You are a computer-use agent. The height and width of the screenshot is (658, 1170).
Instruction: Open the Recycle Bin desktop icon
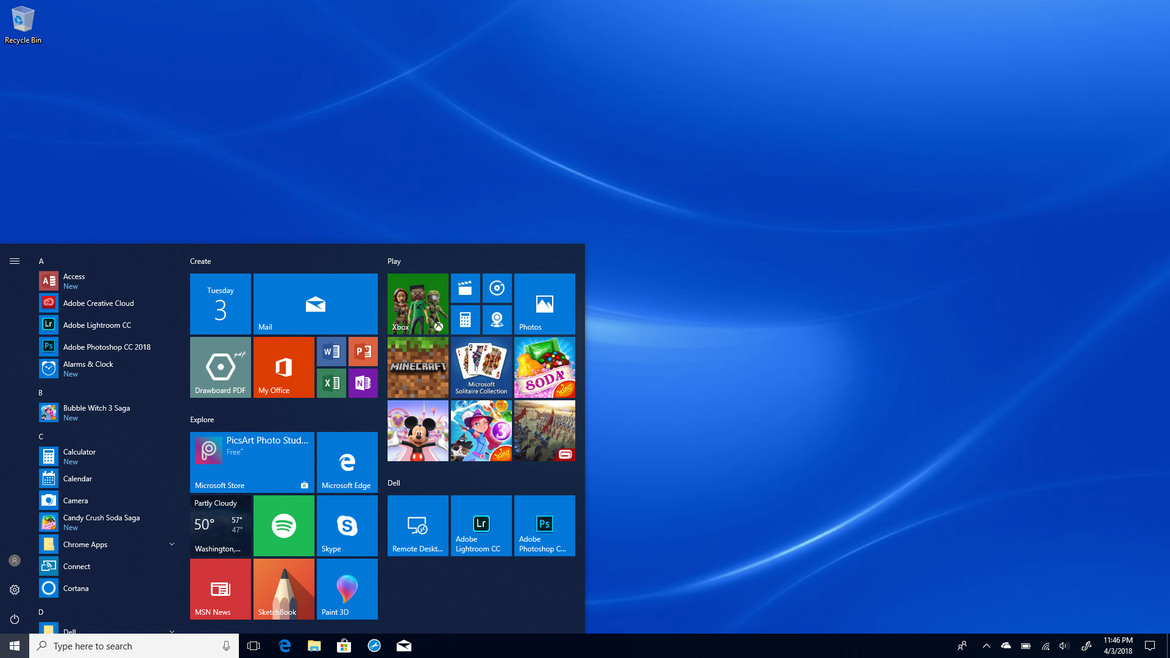coord(23,25)
